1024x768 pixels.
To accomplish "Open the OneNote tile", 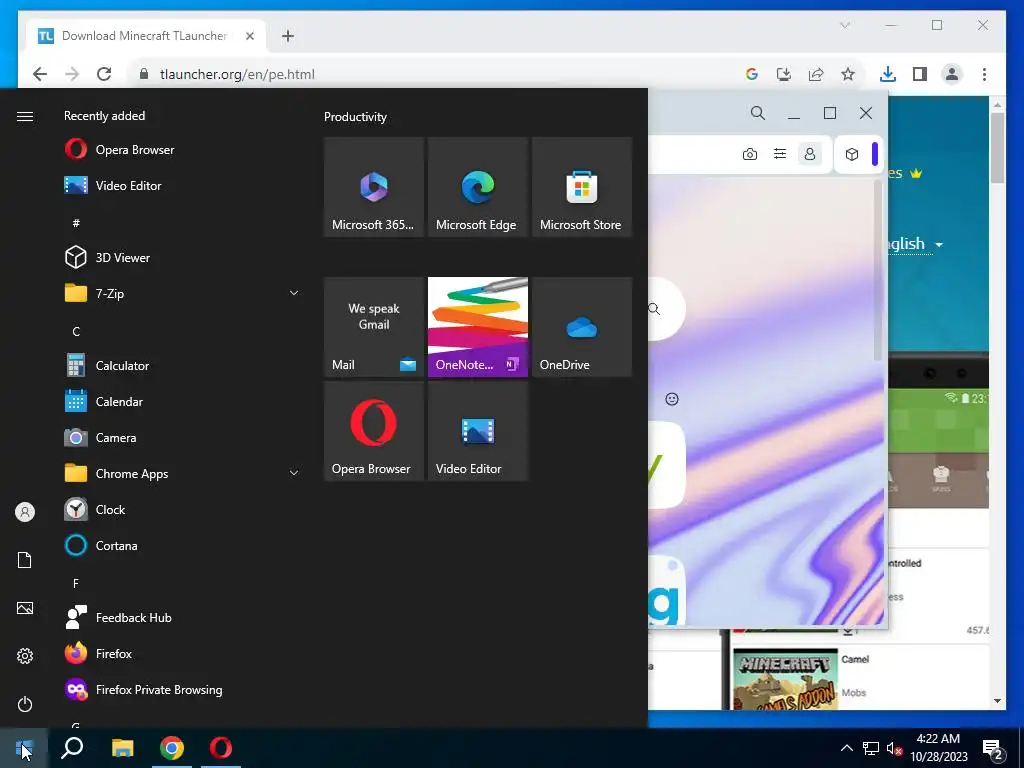I will 477,327.
